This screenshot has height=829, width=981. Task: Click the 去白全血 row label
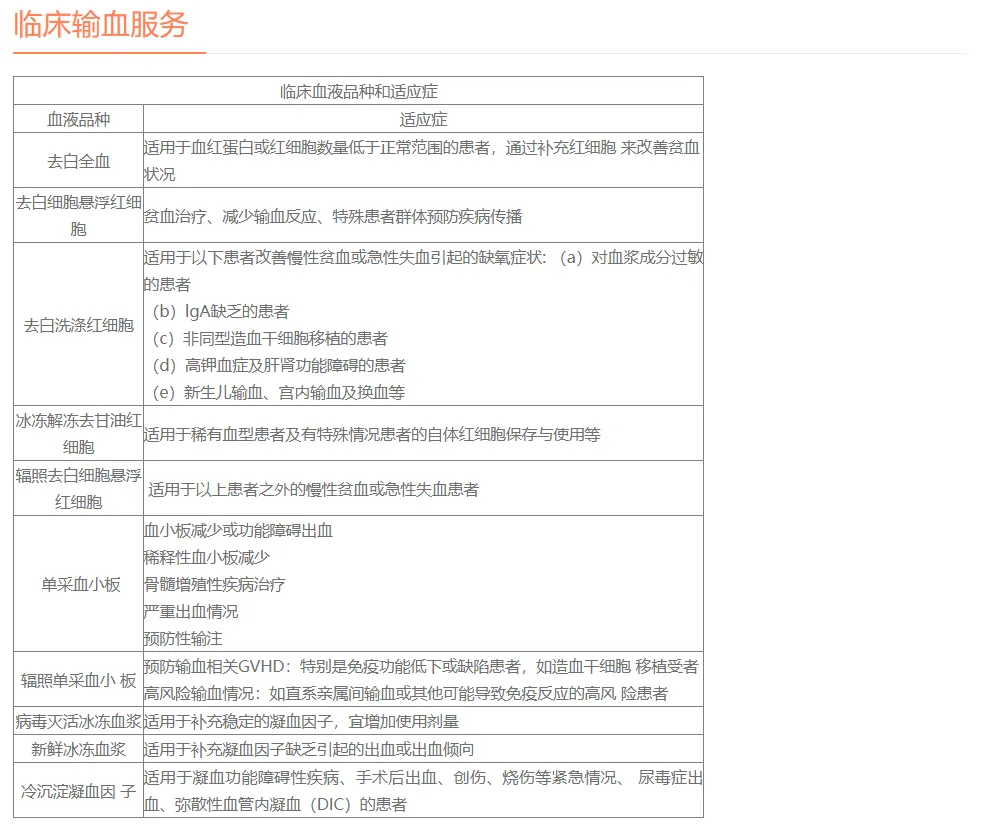coord(79,160)
